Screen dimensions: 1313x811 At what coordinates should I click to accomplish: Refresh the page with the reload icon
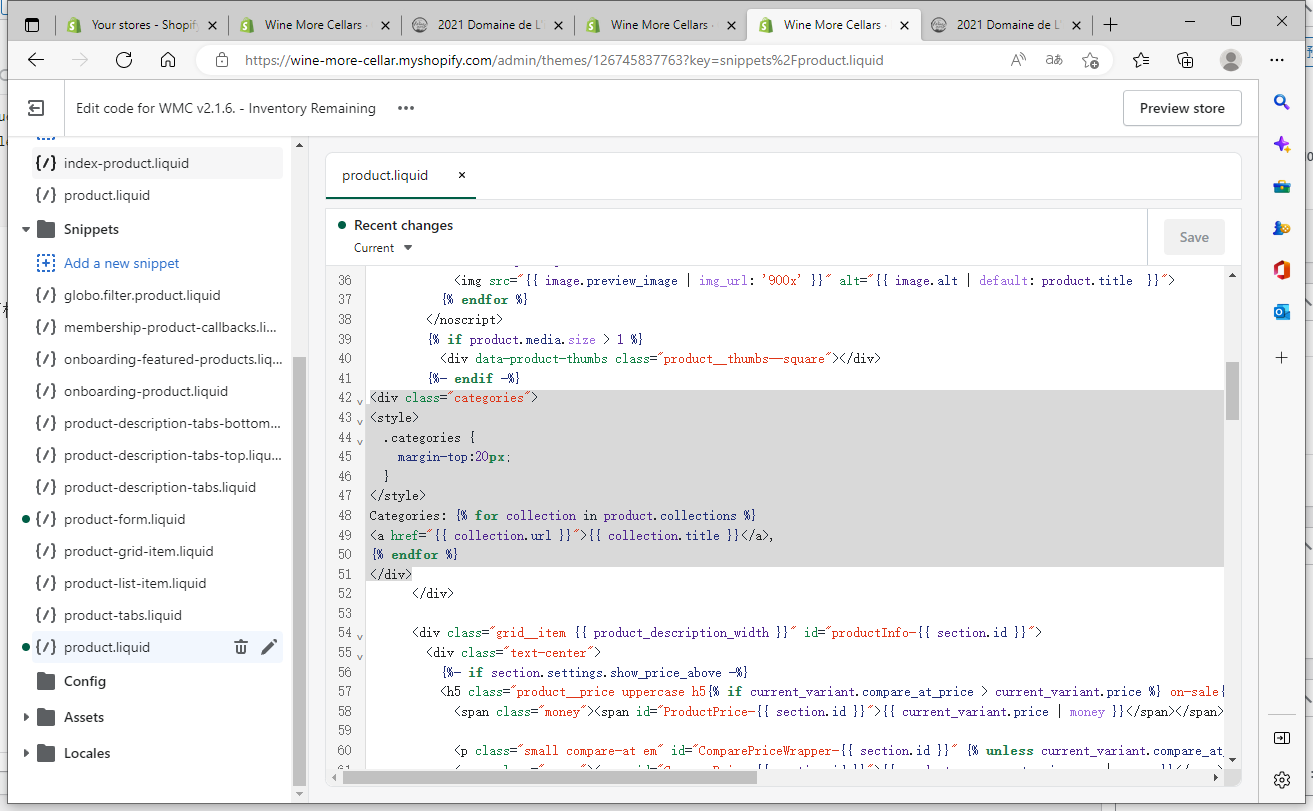(124, 60)
